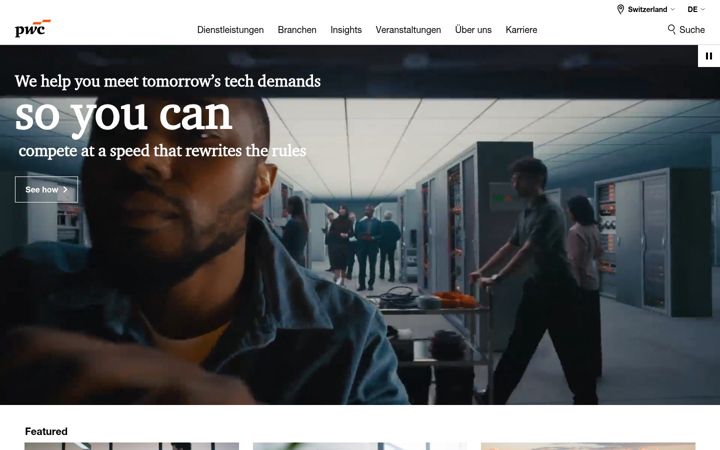Pause the hero video

(709, 56)
